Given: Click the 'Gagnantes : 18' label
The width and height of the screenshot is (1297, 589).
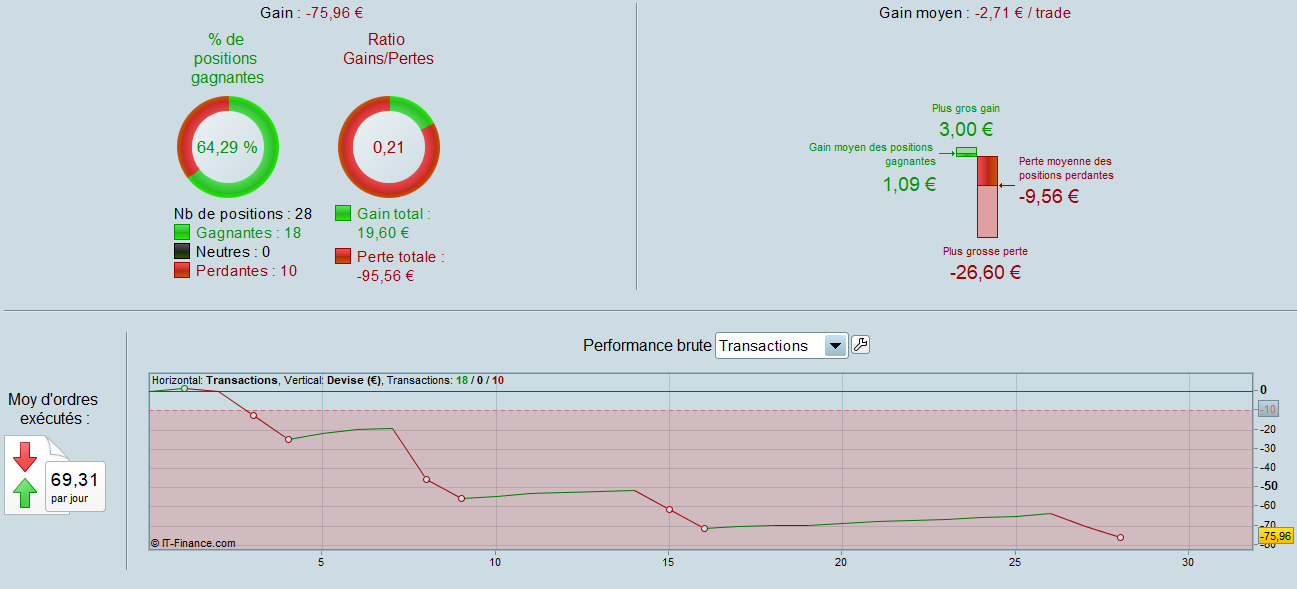Looking at the screenshot, I should (249, 232).
